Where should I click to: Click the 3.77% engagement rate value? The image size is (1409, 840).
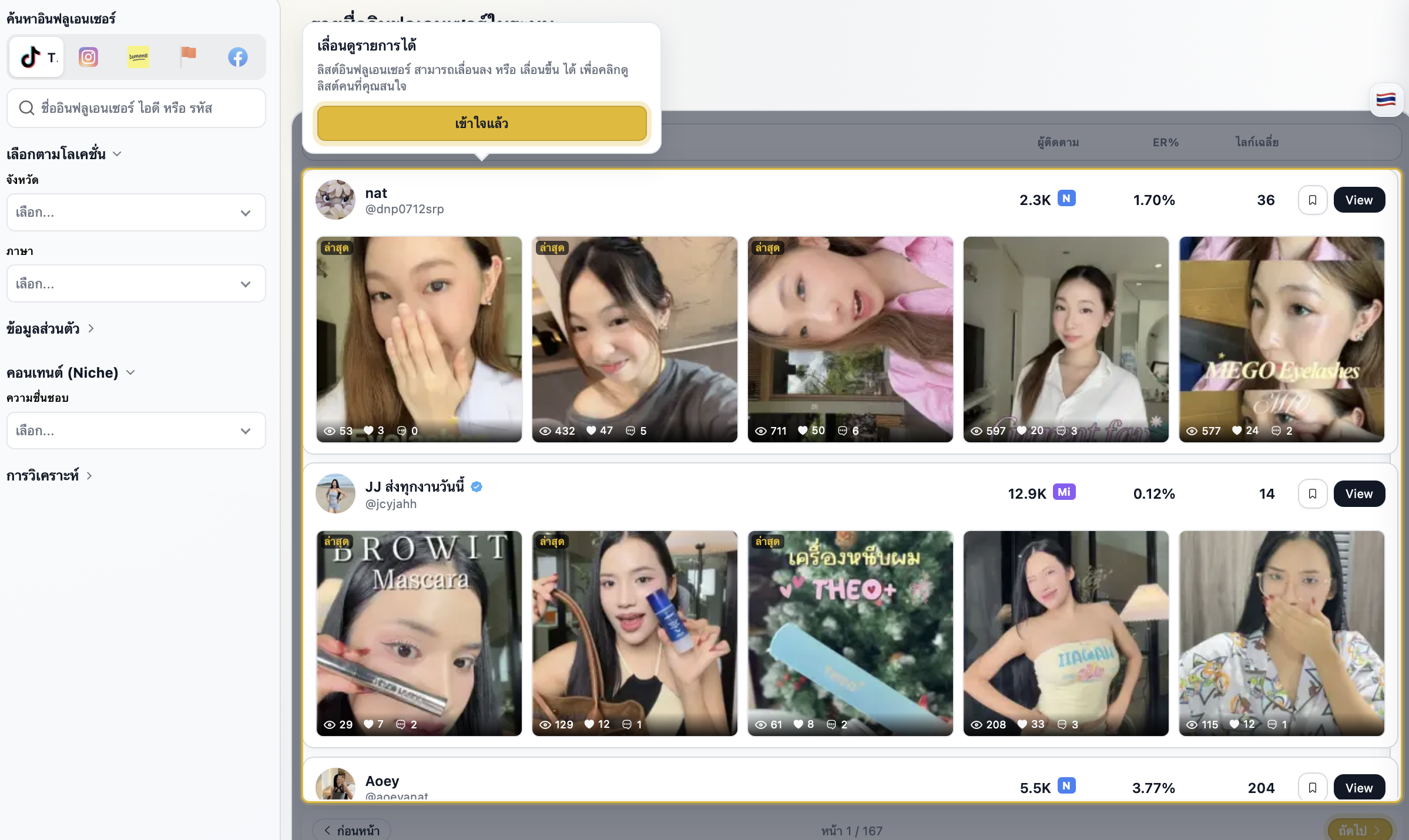[1153, 788]
